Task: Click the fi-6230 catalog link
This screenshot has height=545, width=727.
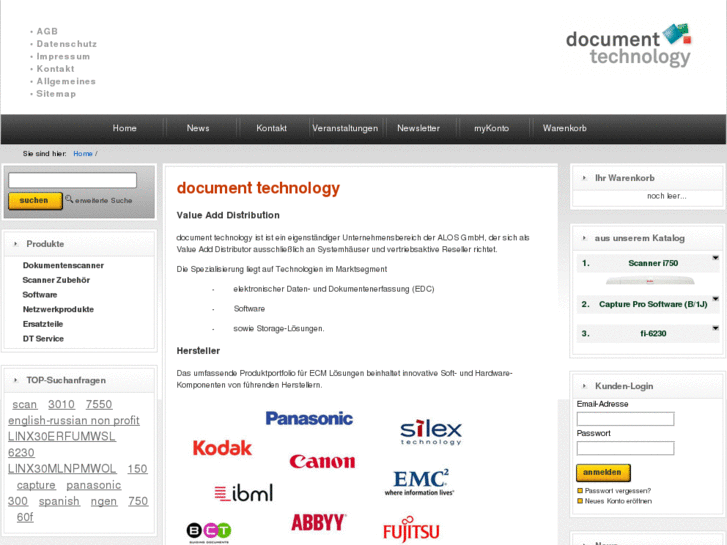Action: (653, 333)
